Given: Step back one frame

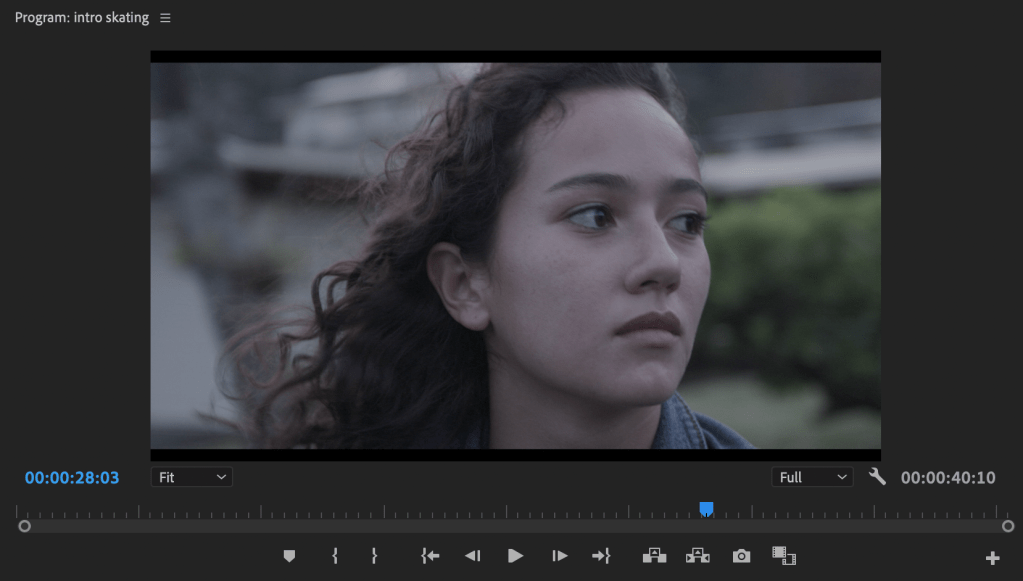Looking at the screenshot, I should [473, 556].
